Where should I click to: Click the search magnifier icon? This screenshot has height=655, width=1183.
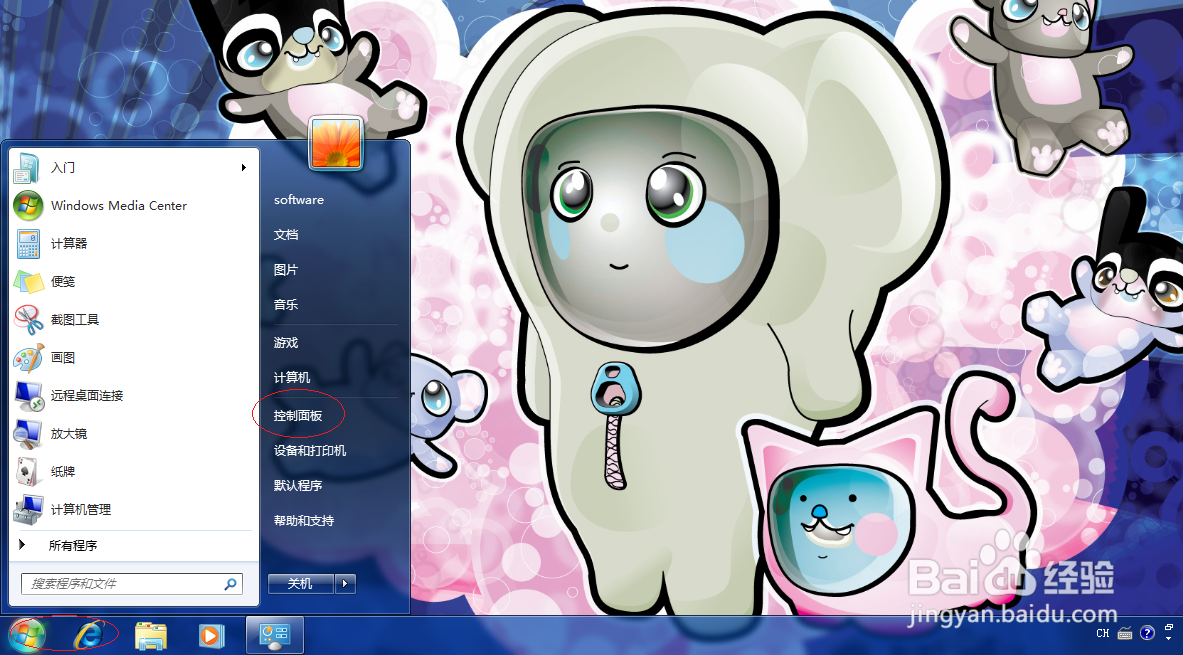tap(230, 583)
